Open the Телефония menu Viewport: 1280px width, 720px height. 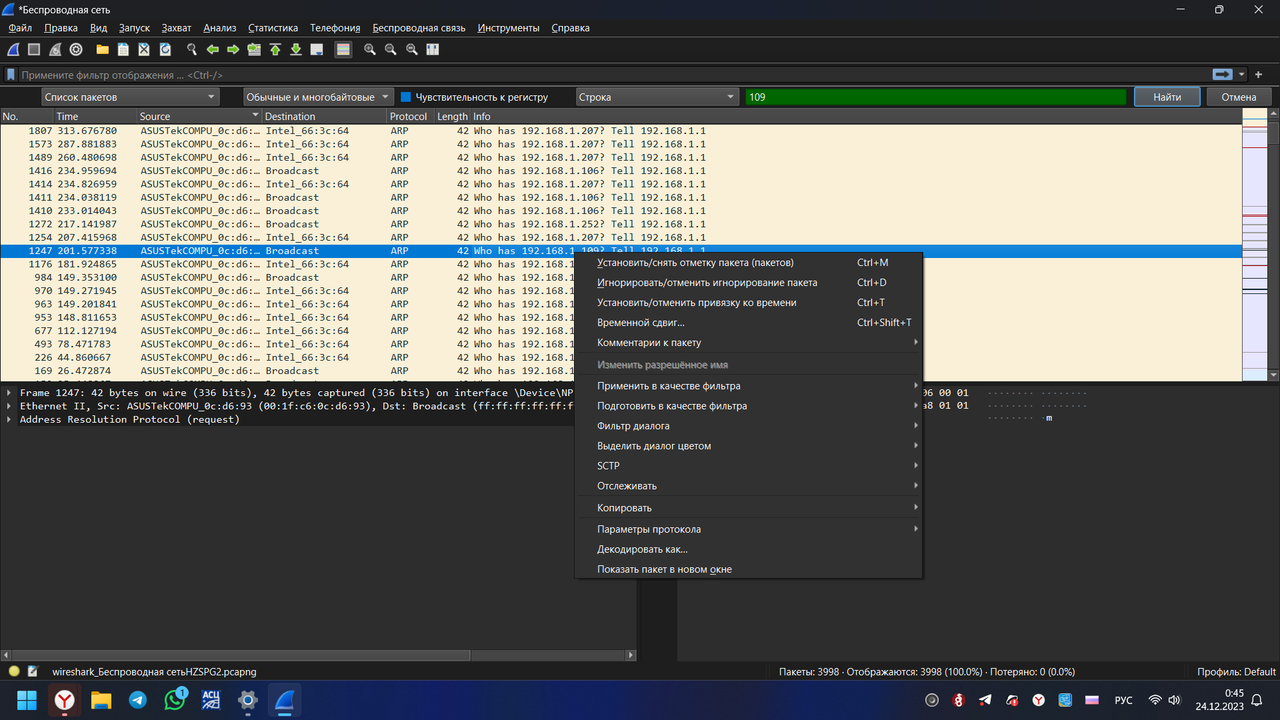point(335,28)
